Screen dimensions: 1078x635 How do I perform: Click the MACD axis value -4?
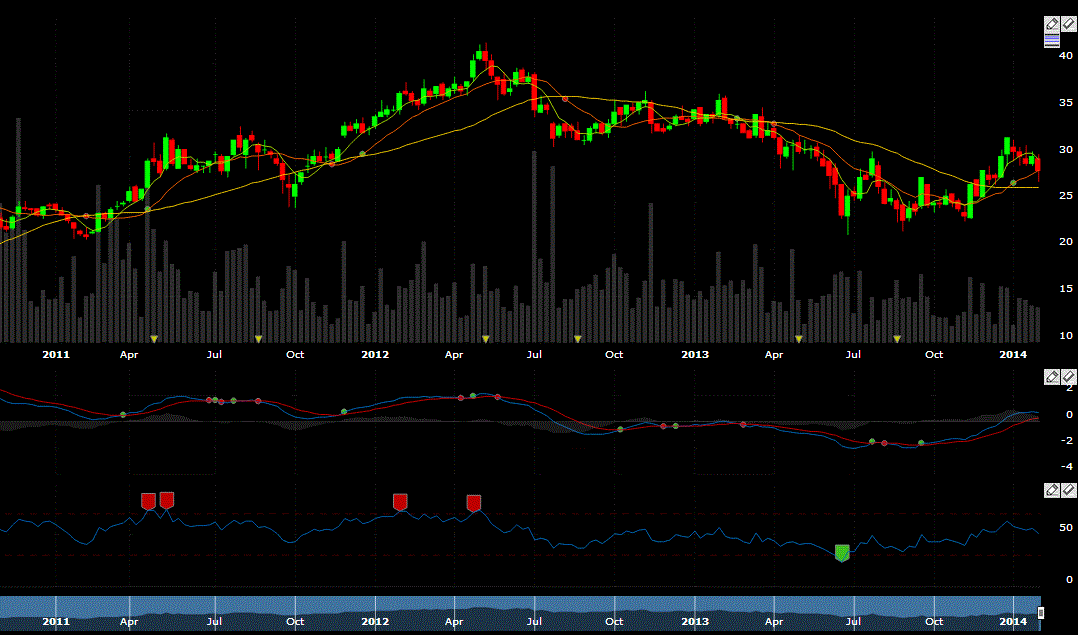pyautogui.click(x=1066, y=467)
